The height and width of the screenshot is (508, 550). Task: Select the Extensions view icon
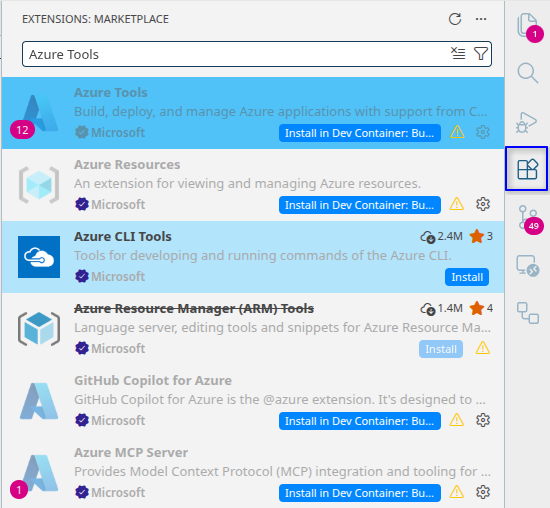click(x=527, y=169)
